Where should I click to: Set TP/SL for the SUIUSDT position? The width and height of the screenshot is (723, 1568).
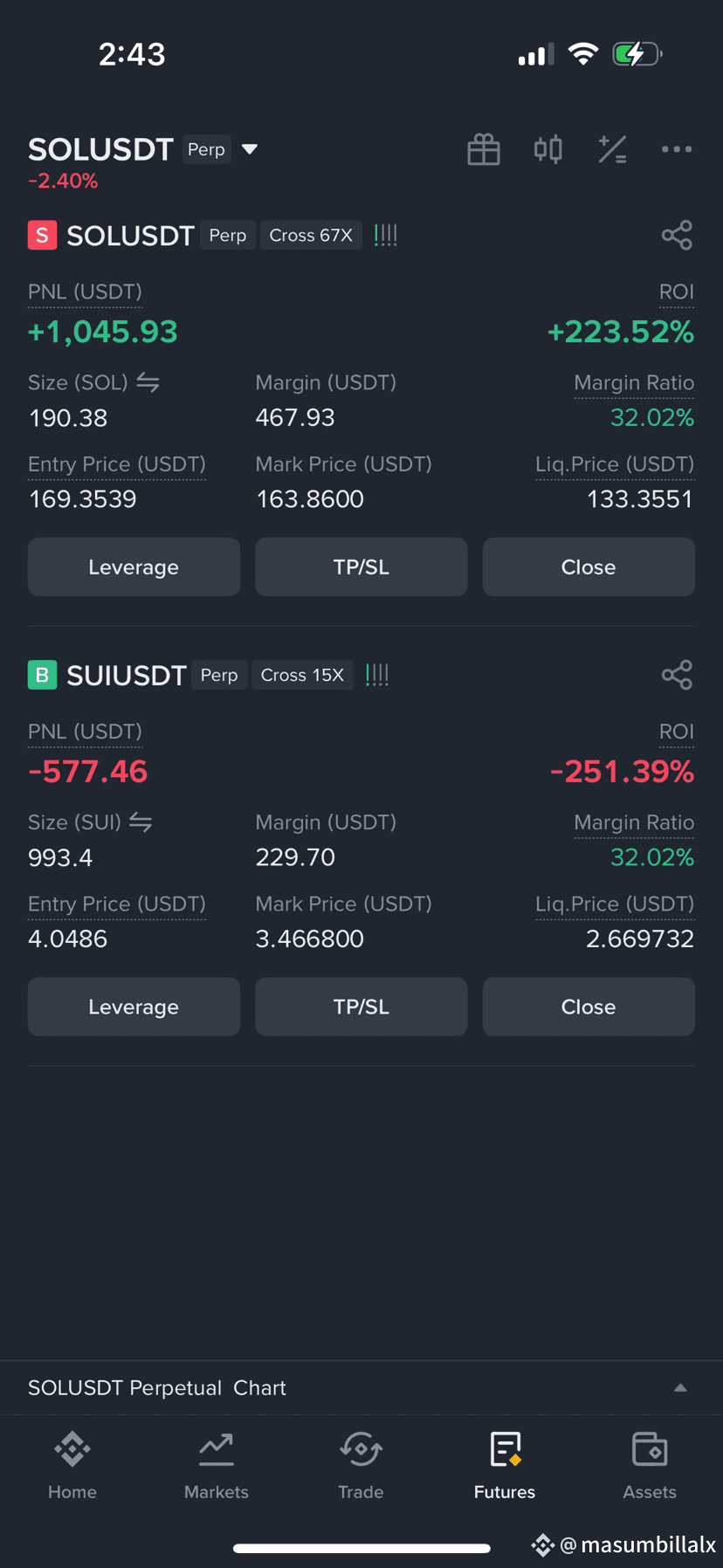[361, 1007]
